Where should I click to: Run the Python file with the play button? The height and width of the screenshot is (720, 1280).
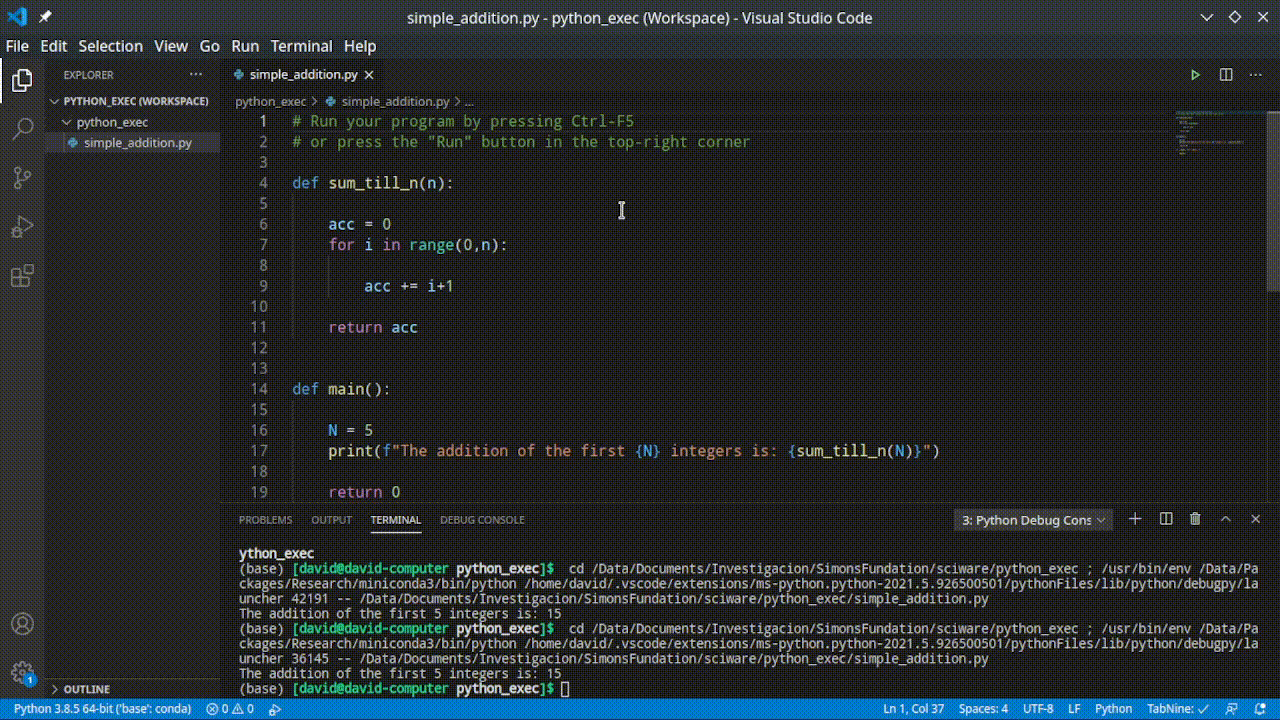click(x=1195, y=74)
